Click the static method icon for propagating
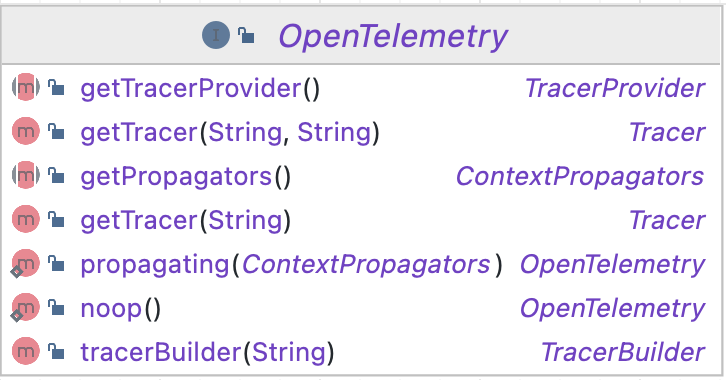Screen dimensions: 726x380 25,263
